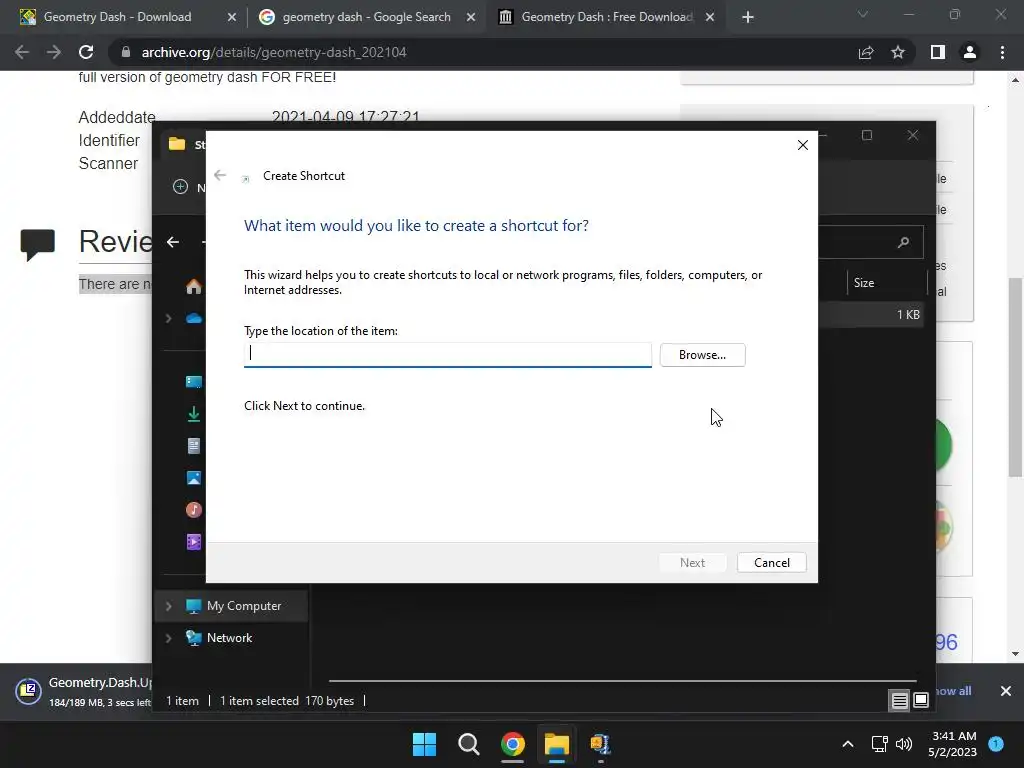Click the File Explorer search magnifier

click(x=904, y=242)
